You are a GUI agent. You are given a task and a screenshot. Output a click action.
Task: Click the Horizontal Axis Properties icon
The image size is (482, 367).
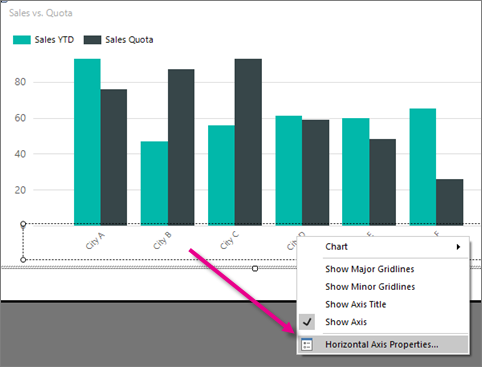click(306, 344)
